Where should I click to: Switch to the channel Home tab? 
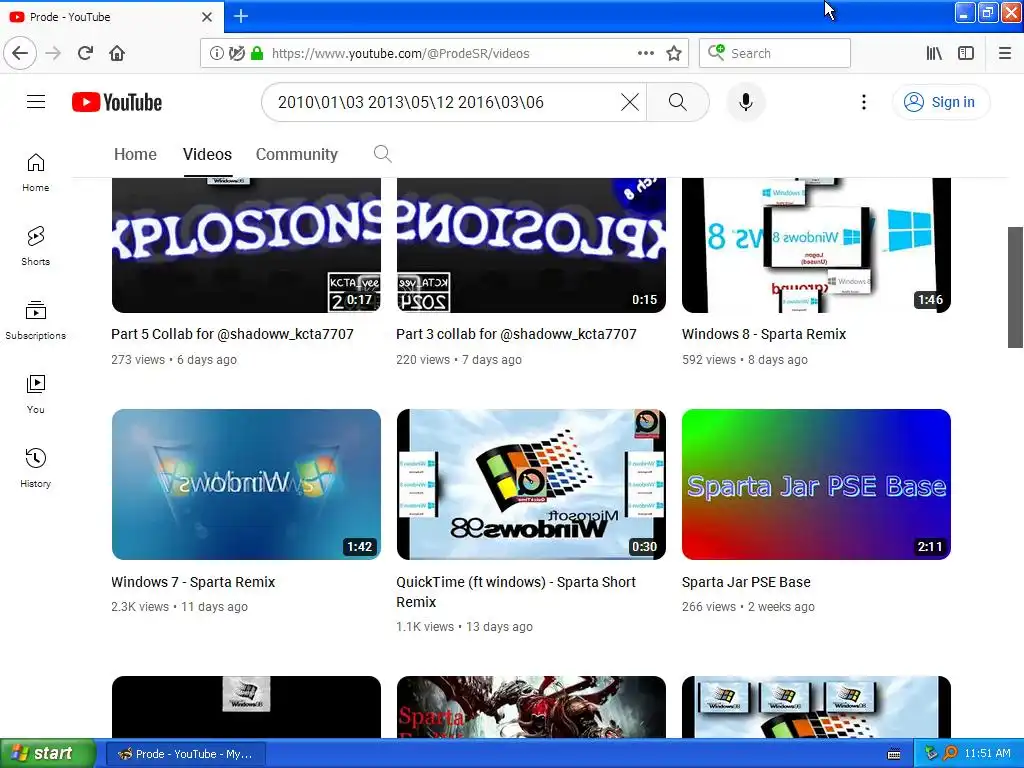click(x=135, y=154)
